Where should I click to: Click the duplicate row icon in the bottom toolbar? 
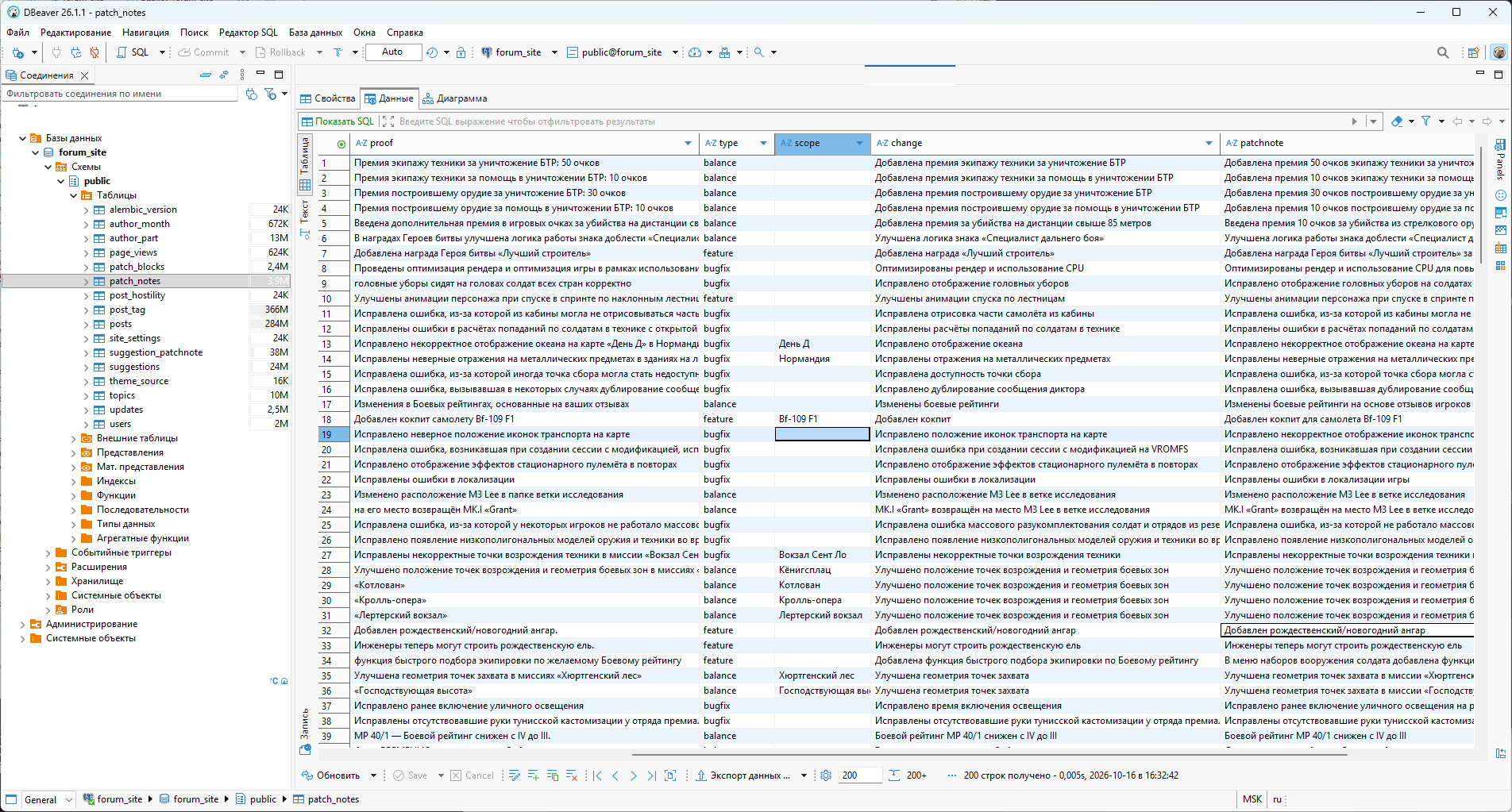[552, 775]
